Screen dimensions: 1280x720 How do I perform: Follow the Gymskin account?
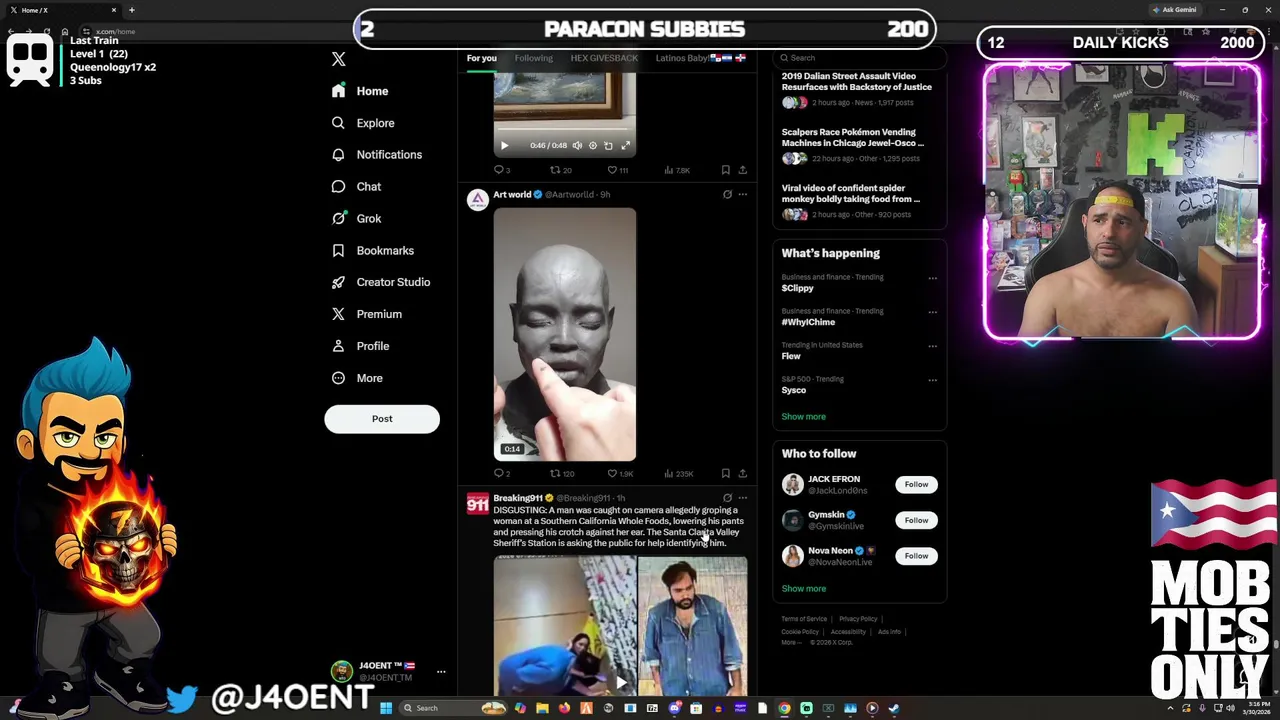(x=916, y=521)
